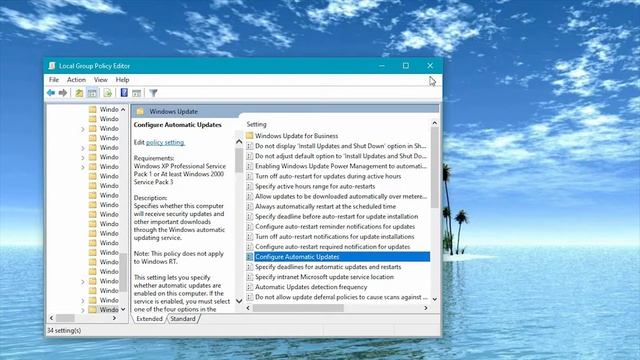640x360 pixels.
Task: Switch to the Extended tab
Action: click(x=149, y=319)
